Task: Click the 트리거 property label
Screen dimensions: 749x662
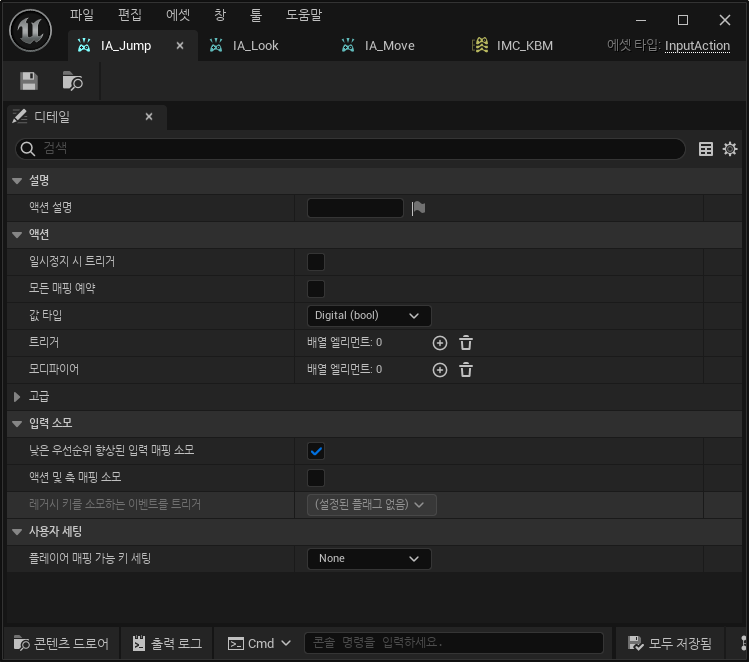Action: point(44,342)
